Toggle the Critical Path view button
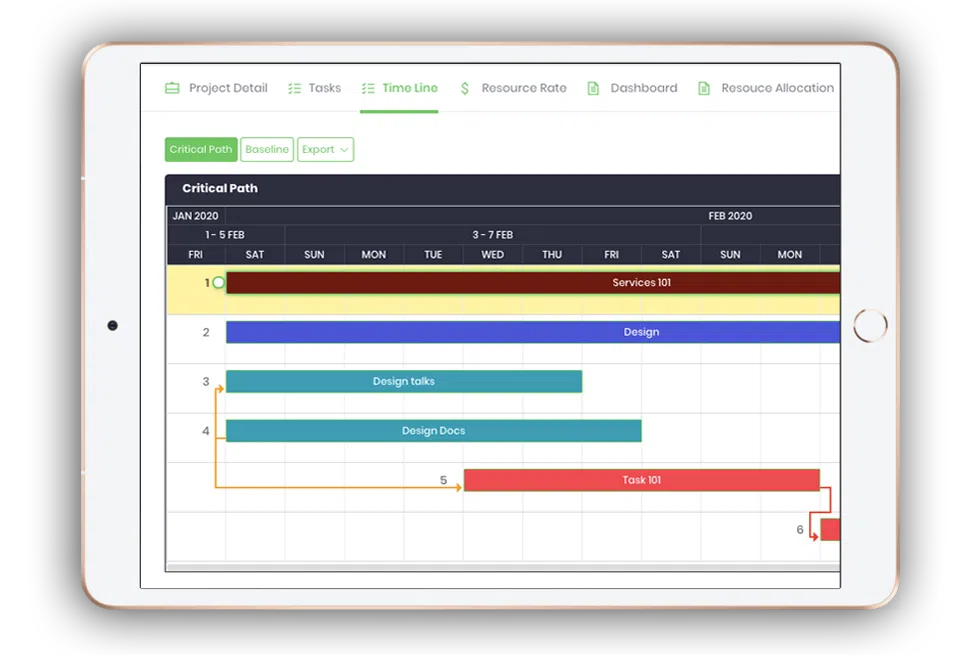The image size is (969, 655). pyautogui.click(x=201, y=150)
